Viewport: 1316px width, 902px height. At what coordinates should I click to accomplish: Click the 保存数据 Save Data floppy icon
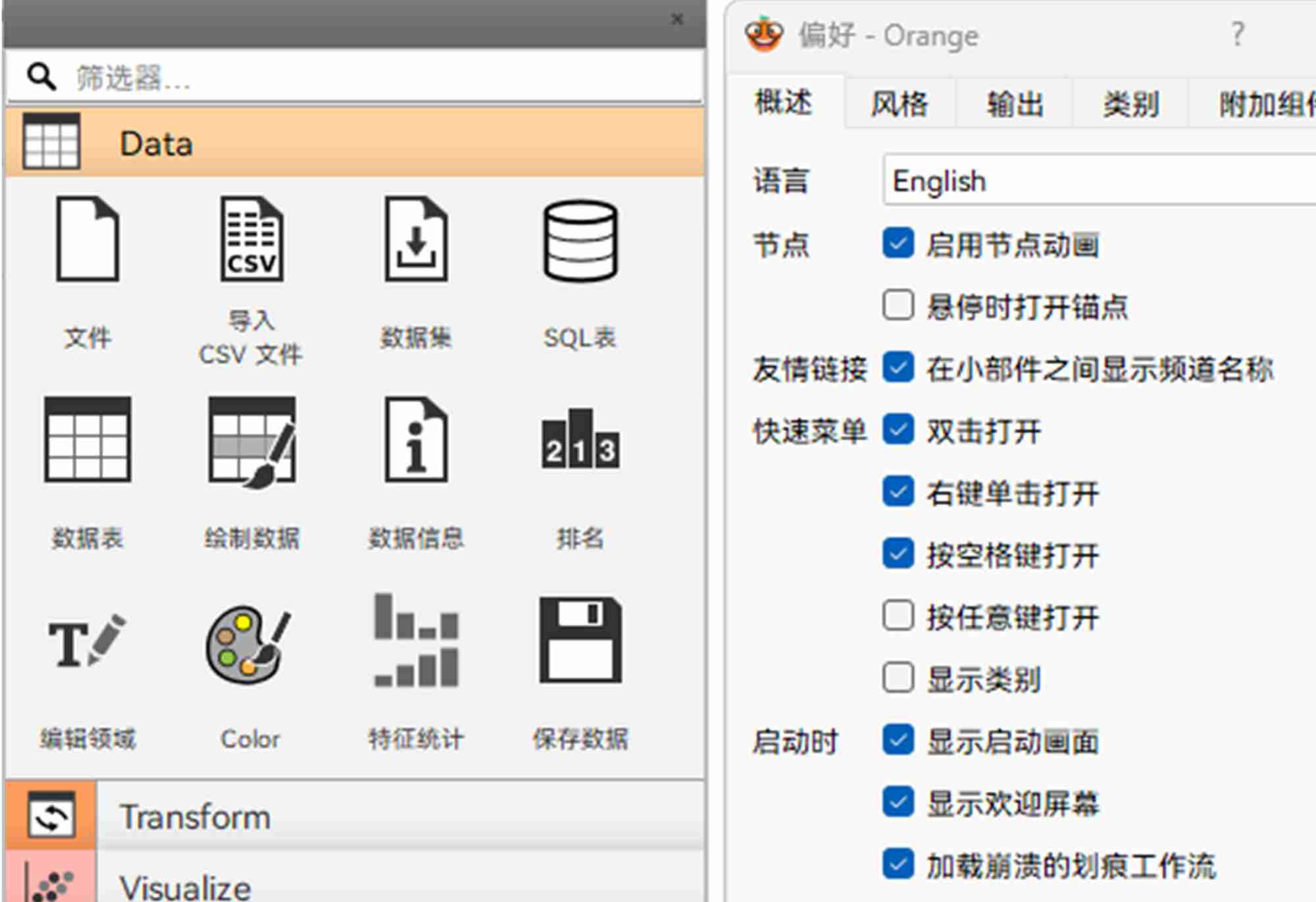pyautogui.click(x=580, y=641)
